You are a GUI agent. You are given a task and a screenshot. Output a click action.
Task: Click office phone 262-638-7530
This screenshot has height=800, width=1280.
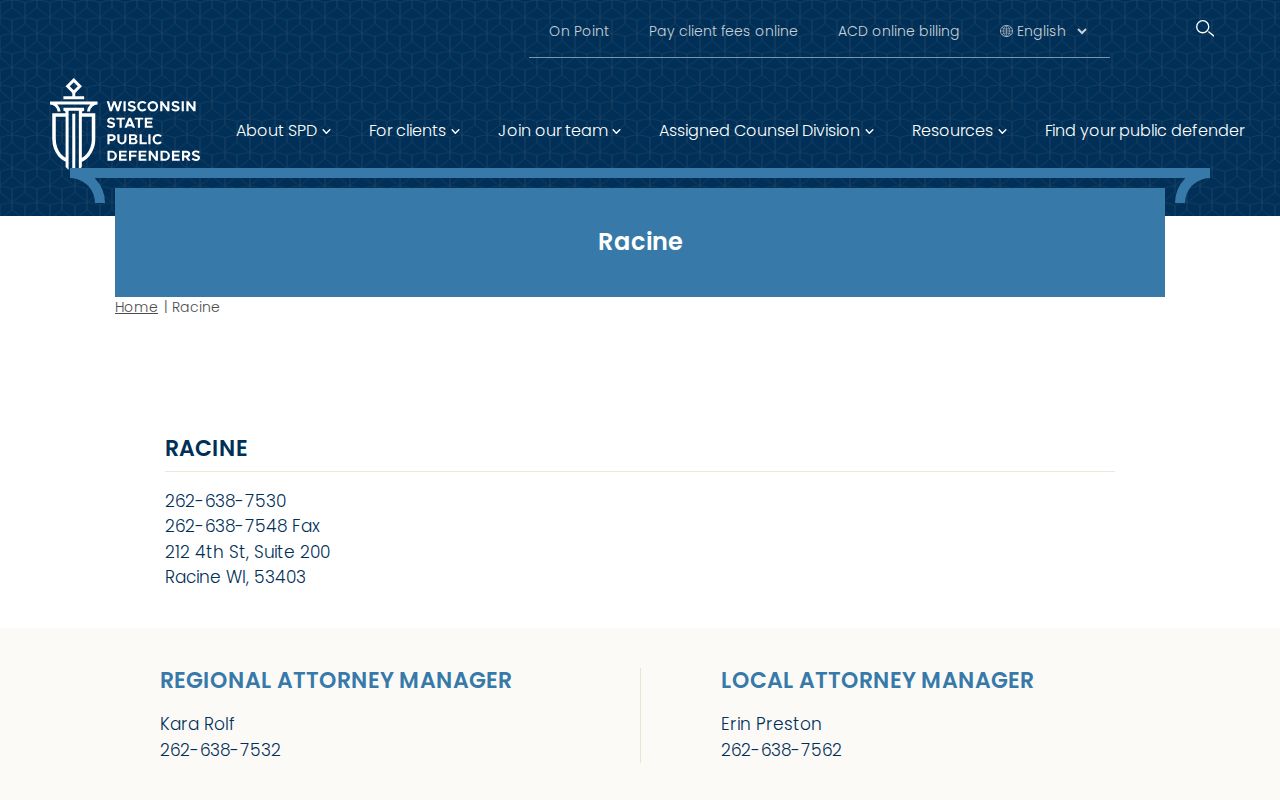(x=225, y=501)
